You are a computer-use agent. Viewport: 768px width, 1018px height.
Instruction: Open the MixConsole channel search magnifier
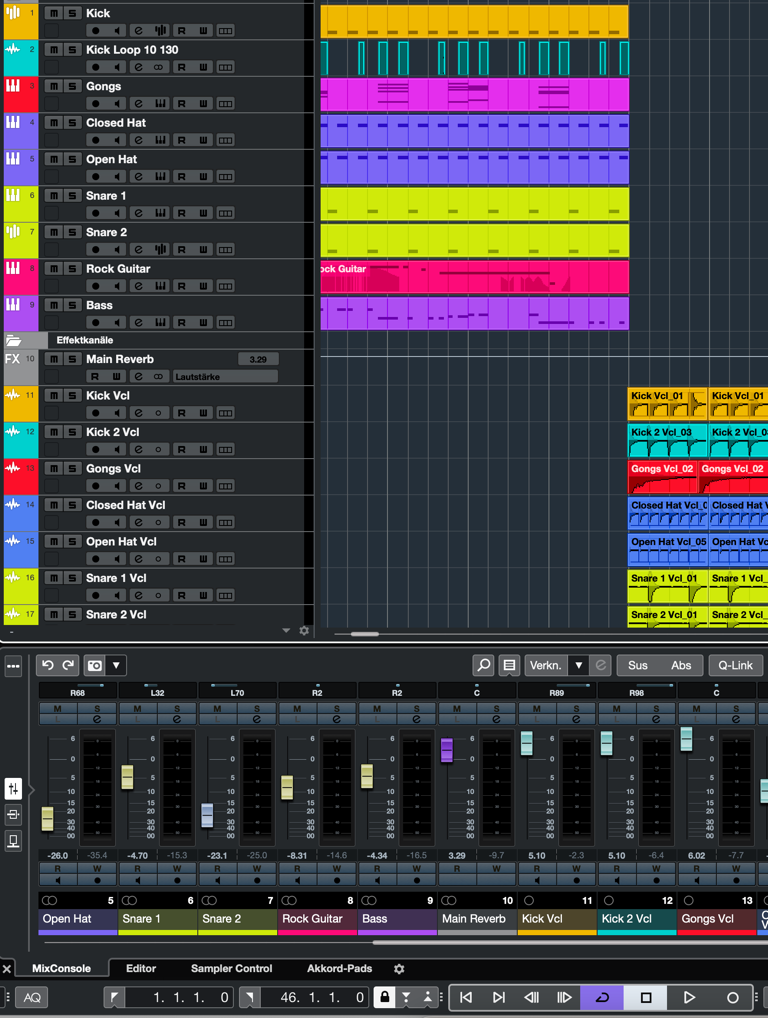click(x=483, y=665)
